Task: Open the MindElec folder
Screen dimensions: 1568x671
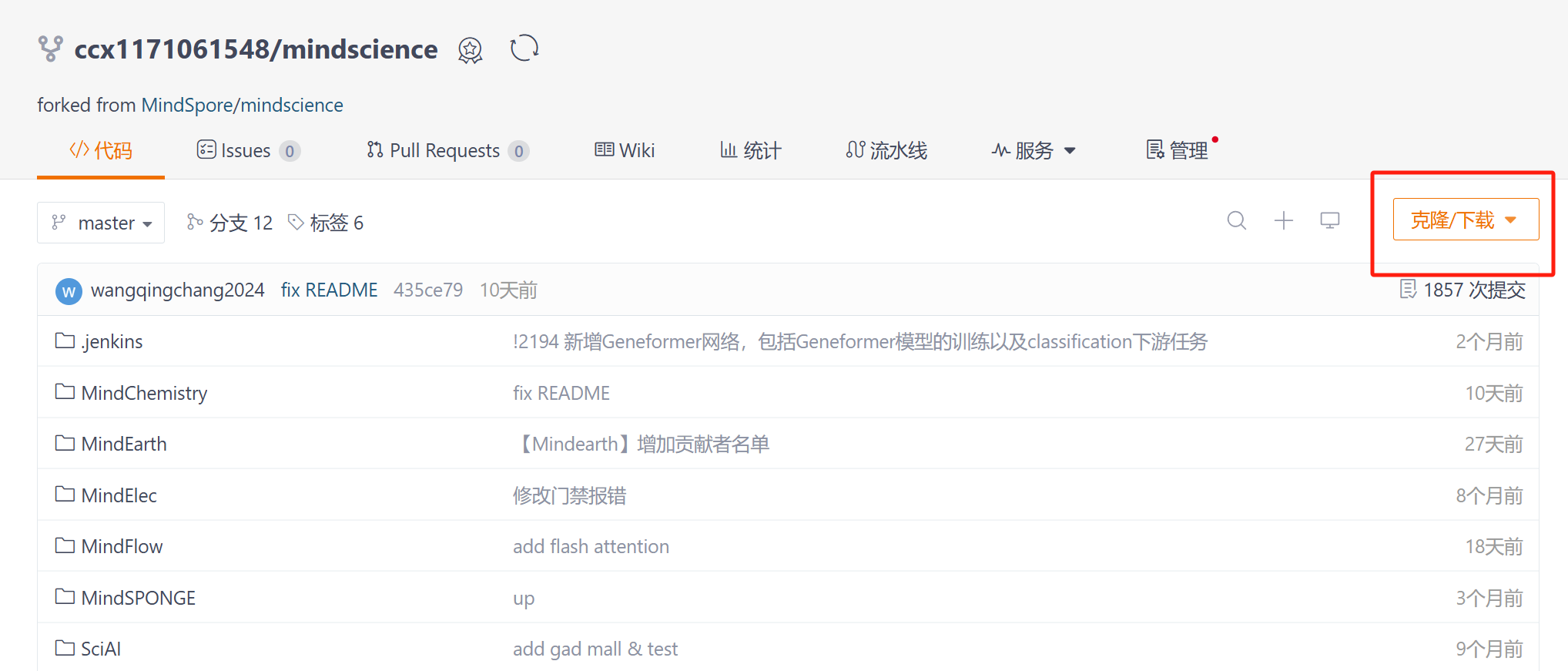Action: pyautogui.click(x=119, y=495)
